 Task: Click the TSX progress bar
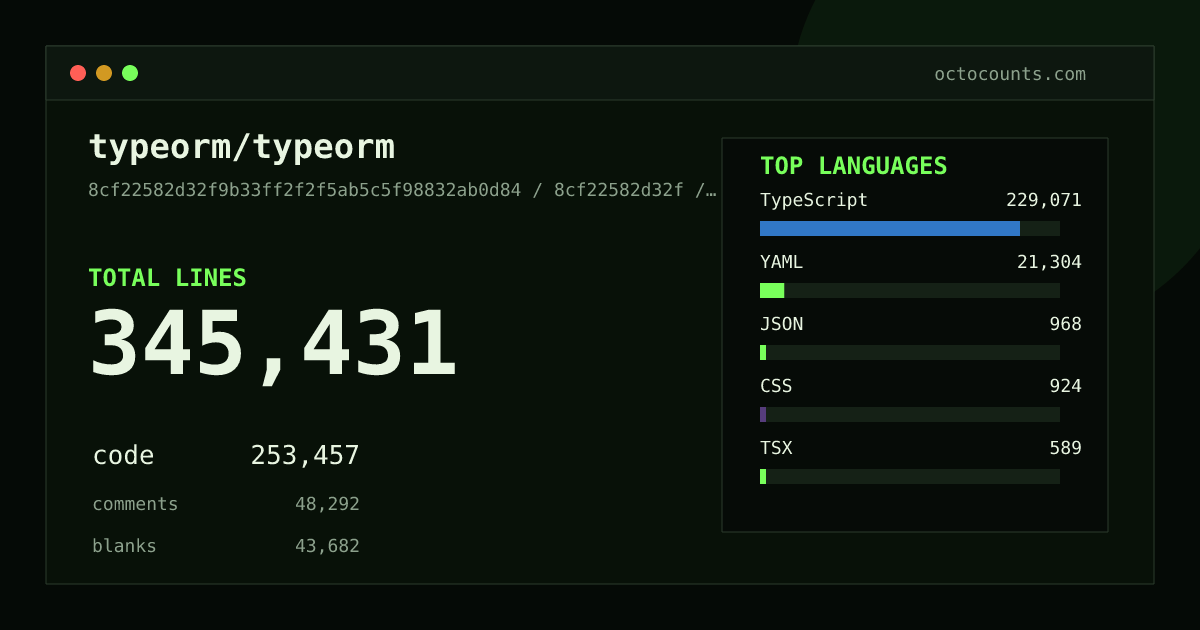pyautogui.click(x=910, y=476)
